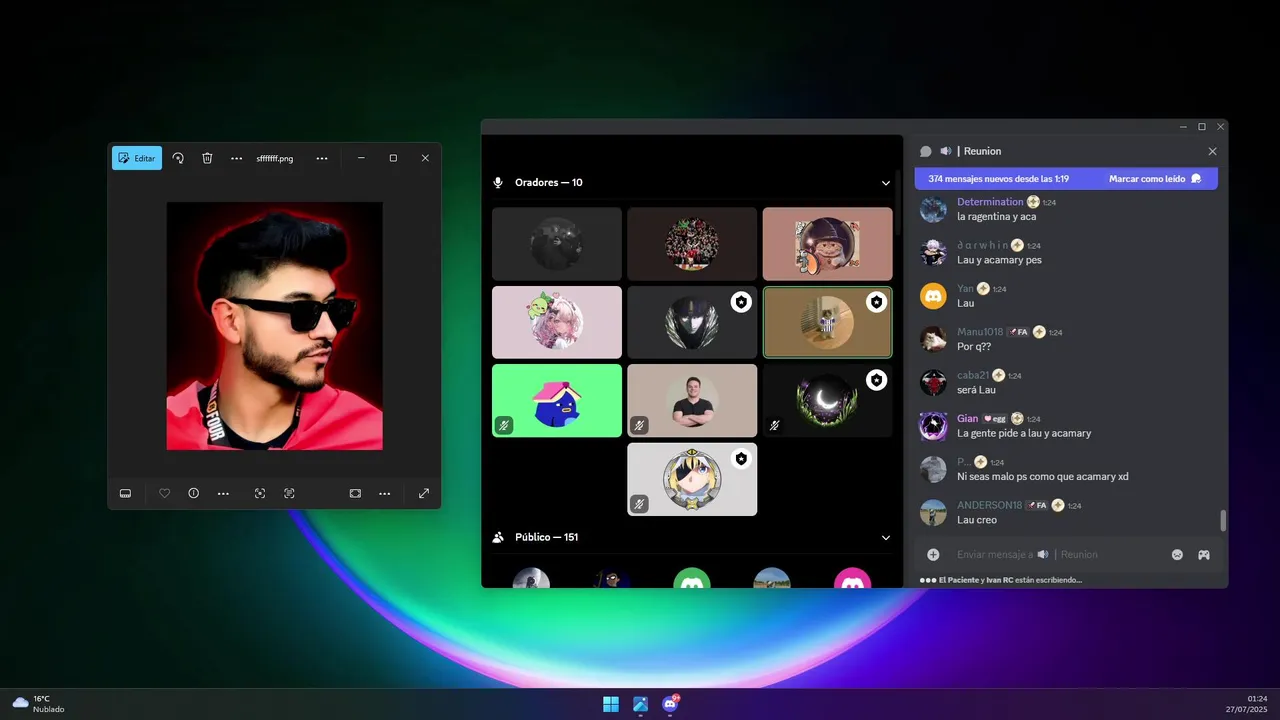Click muted mic icon on green house tile
This screenshot has width=1280, height=720.
point(504,425)
